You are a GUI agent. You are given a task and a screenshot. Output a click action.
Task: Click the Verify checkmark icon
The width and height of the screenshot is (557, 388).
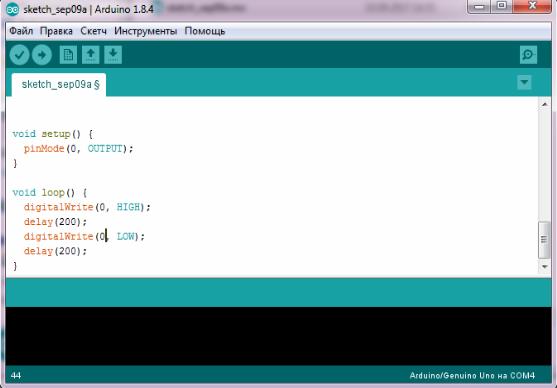click(19, 55)
